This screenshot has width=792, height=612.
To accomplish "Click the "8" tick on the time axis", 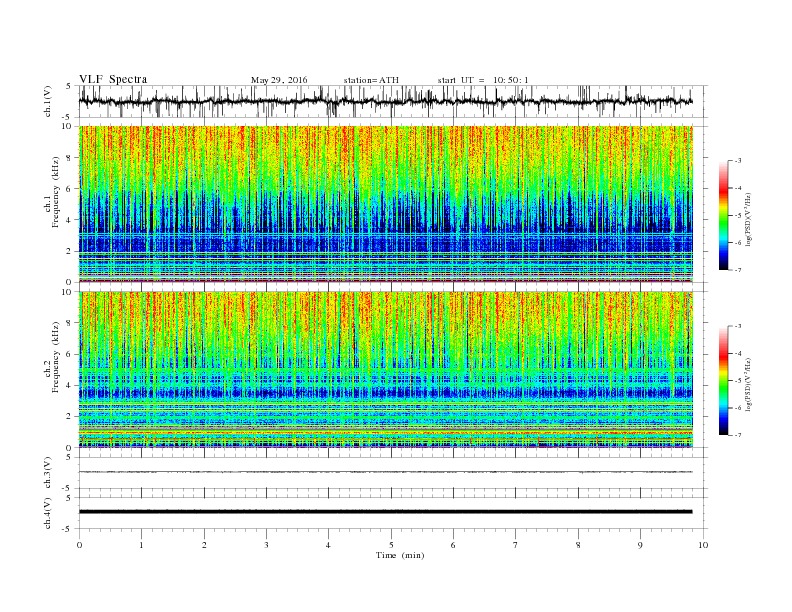I will point(578,545).
